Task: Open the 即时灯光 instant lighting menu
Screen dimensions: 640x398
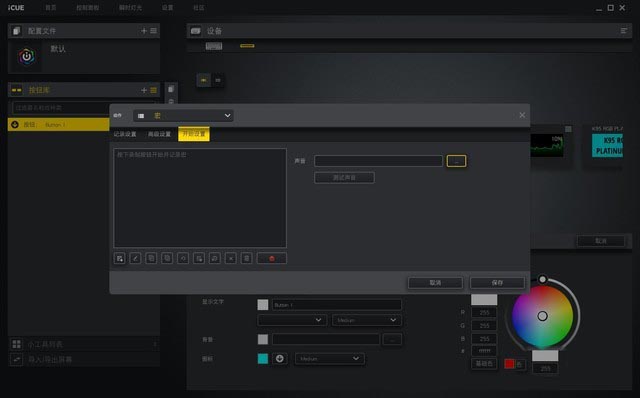Action: click(x=130, y=8)
